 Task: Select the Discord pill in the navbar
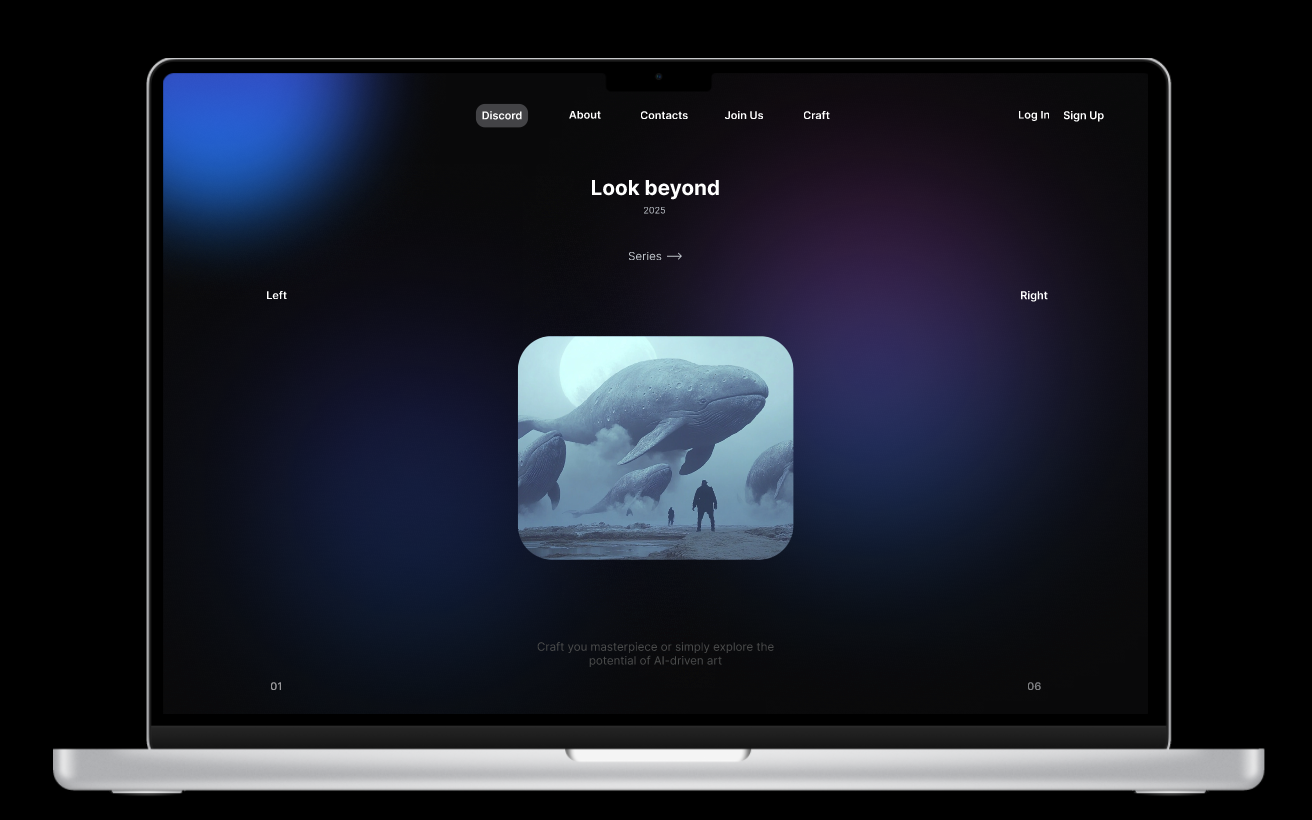click(501, 115)
